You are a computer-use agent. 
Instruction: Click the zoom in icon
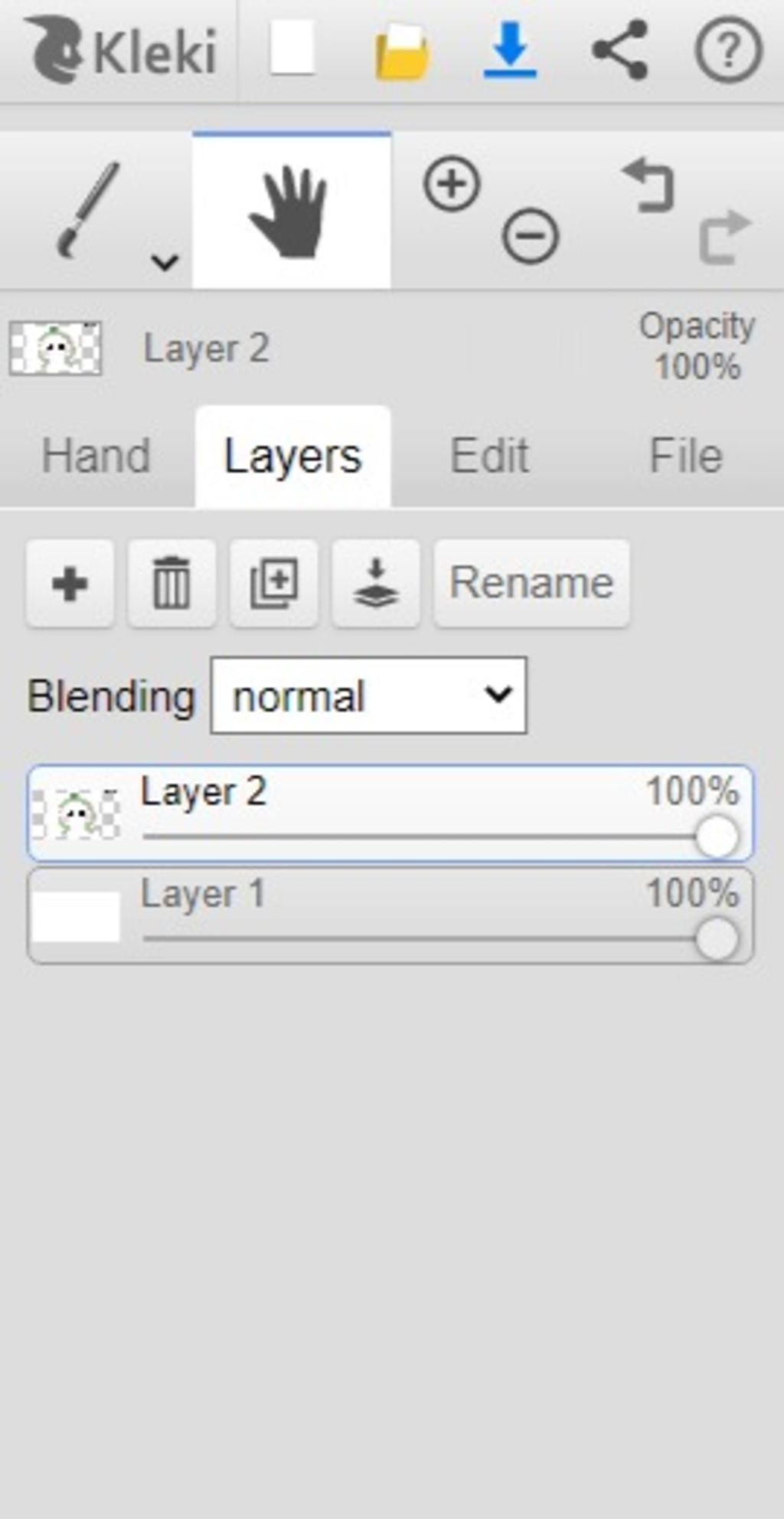(452, 184)
